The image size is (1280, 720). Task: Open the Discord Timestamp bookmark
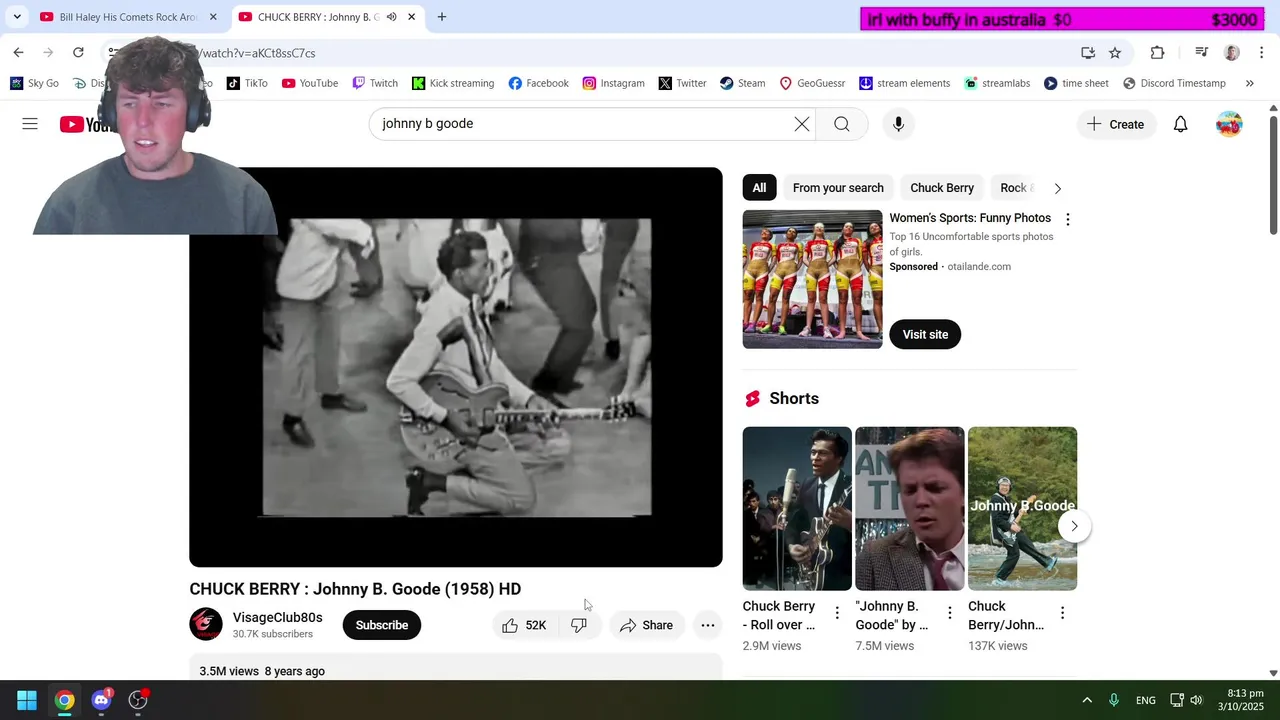pos(1174,83)
